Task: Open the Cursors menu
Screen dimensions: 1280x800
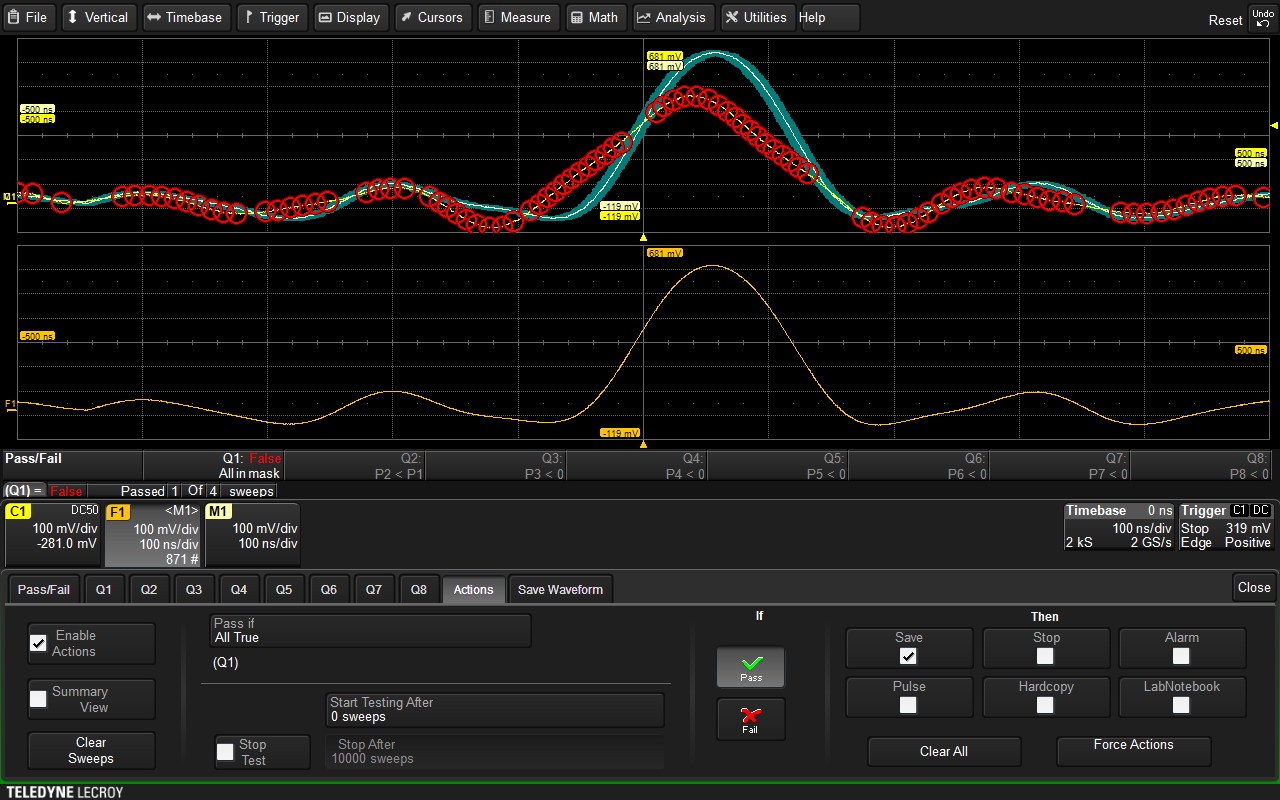Action: (432, 17)
